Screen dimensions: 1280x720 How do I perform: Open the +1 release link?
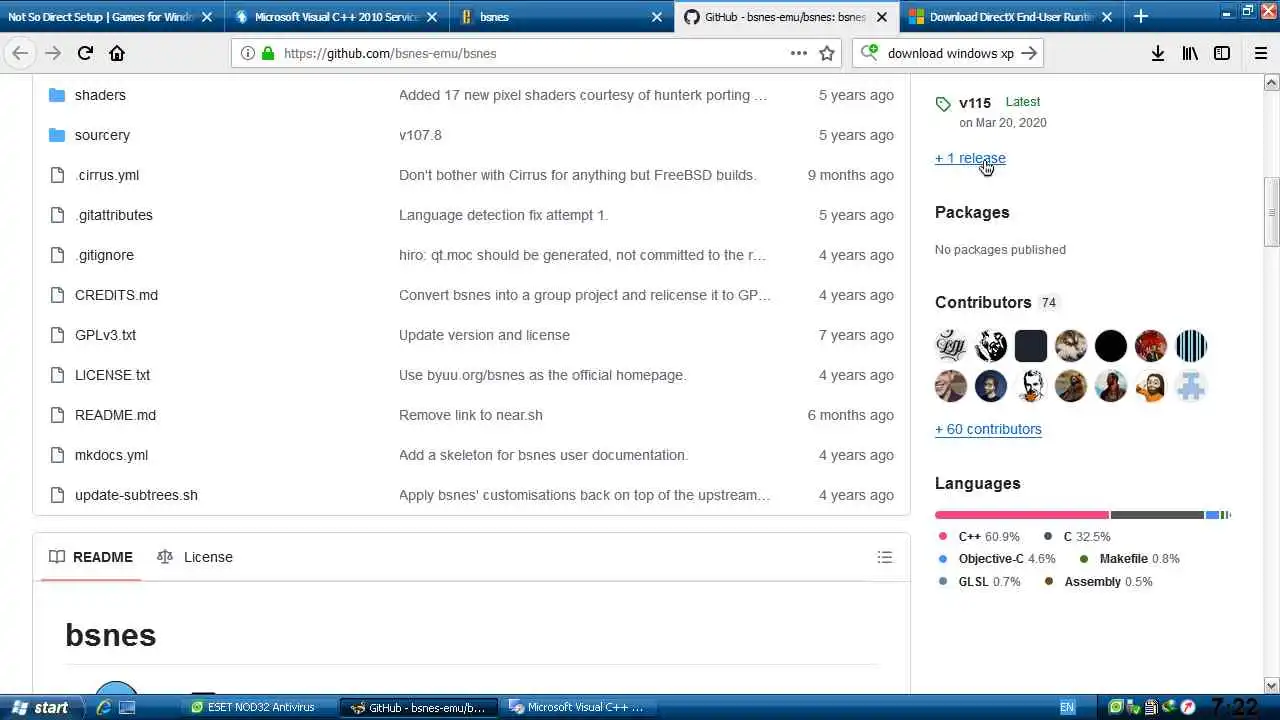pos(970,158)
